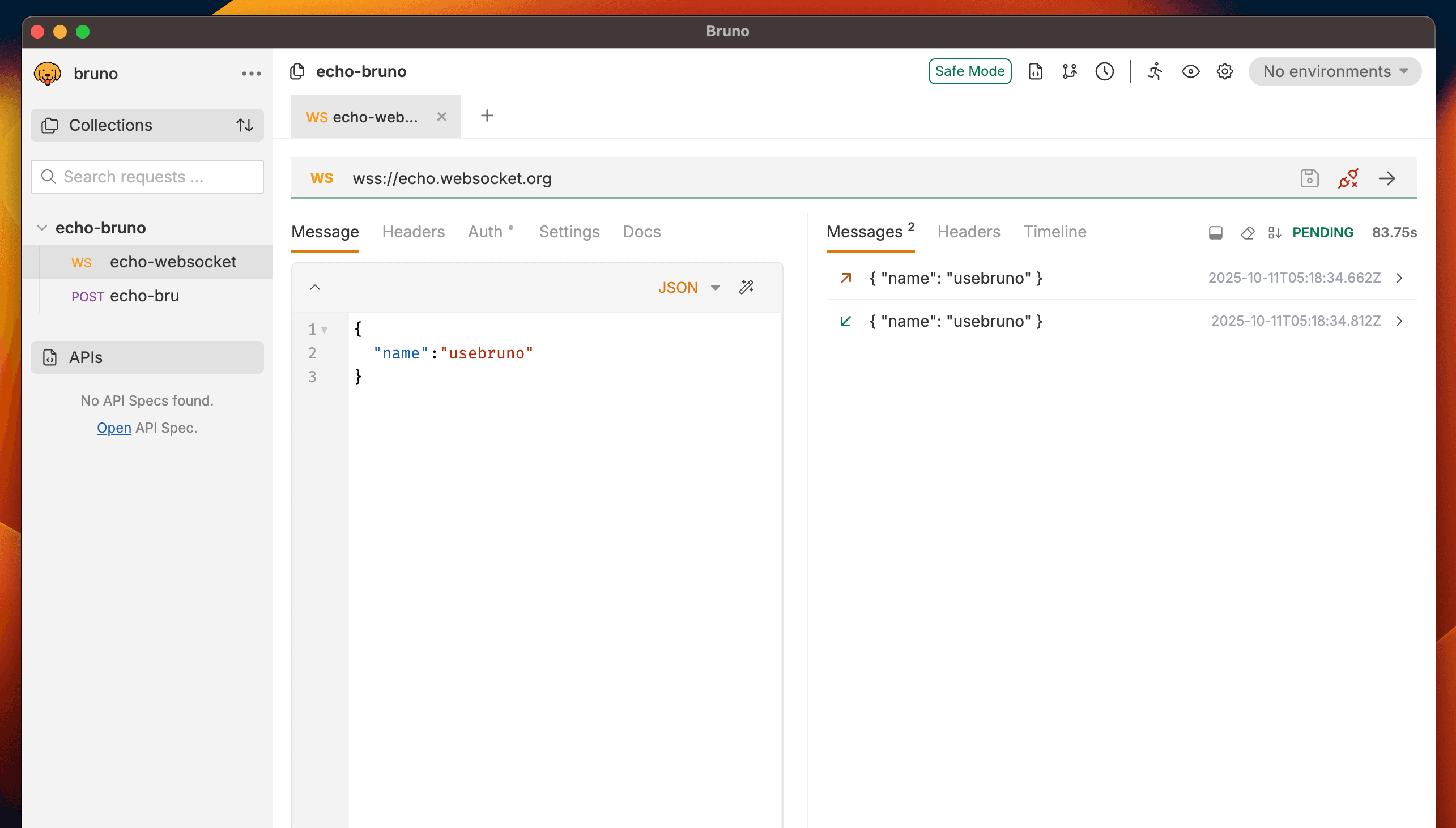Toggle the message sort order icon
Screen dimensions: 1456x828
pyautogui.click(x=1274, y=233)
